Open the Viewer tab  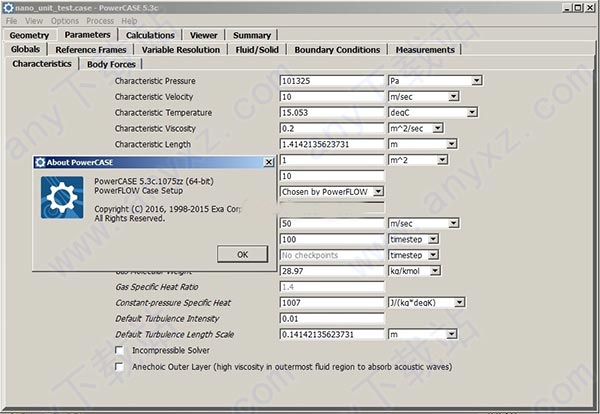click(x=203, y=35)
